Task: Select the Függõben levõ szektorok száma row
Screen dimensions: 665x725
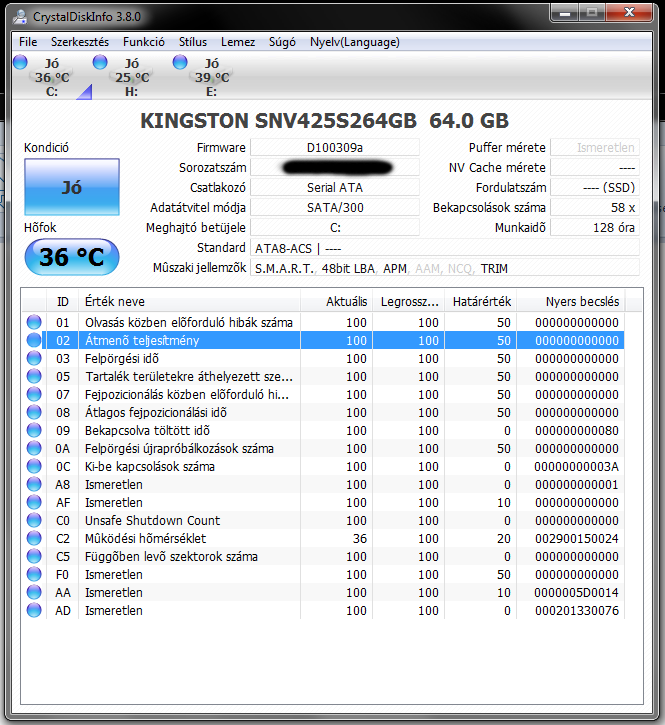Action: coord(324,557)
